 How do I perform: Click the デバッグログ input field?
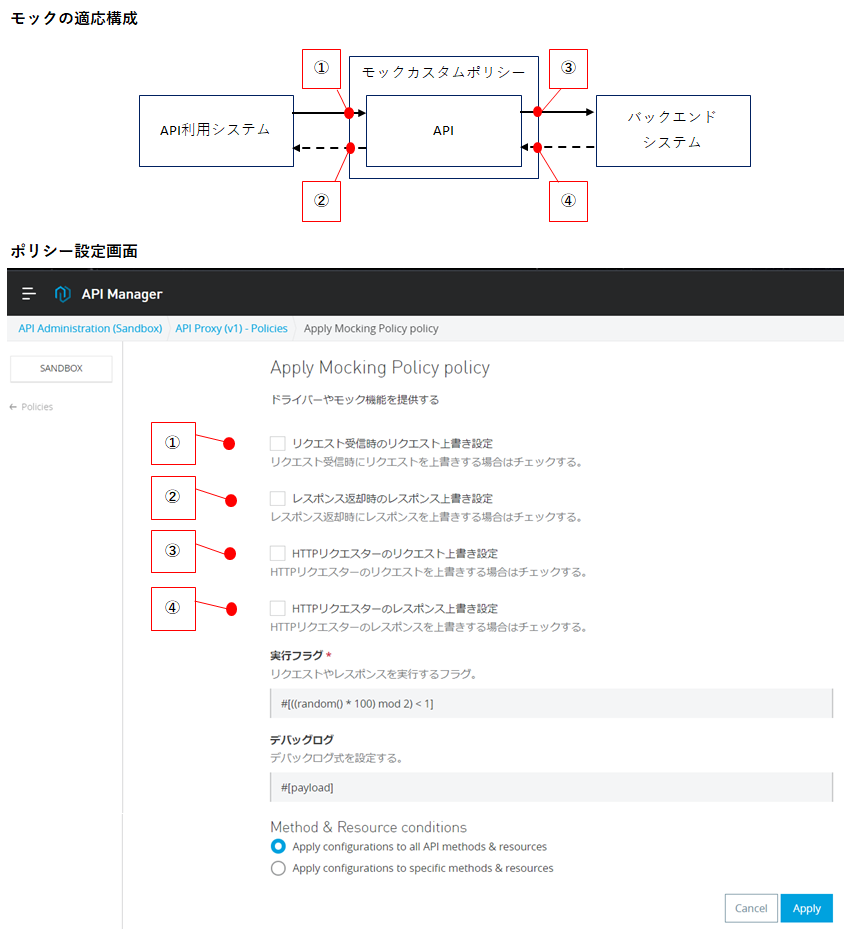(x=550, y=787)
